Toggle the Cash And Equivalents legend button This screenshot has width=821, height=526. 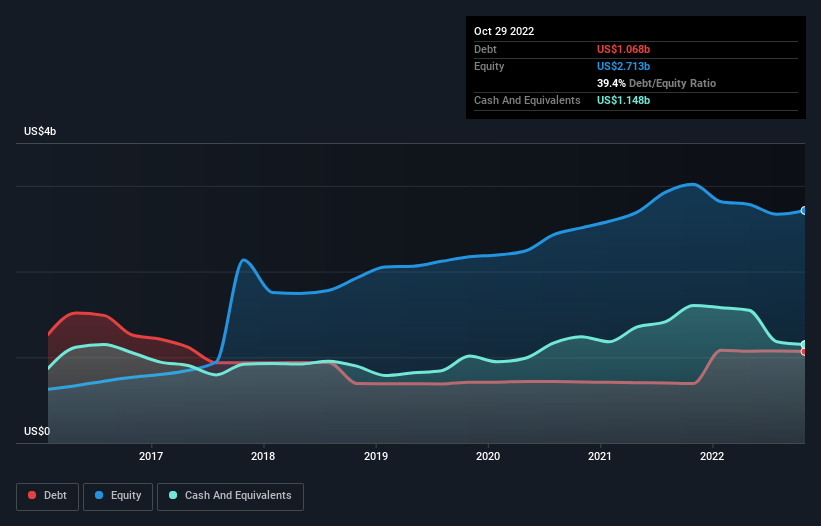[230, 496]
